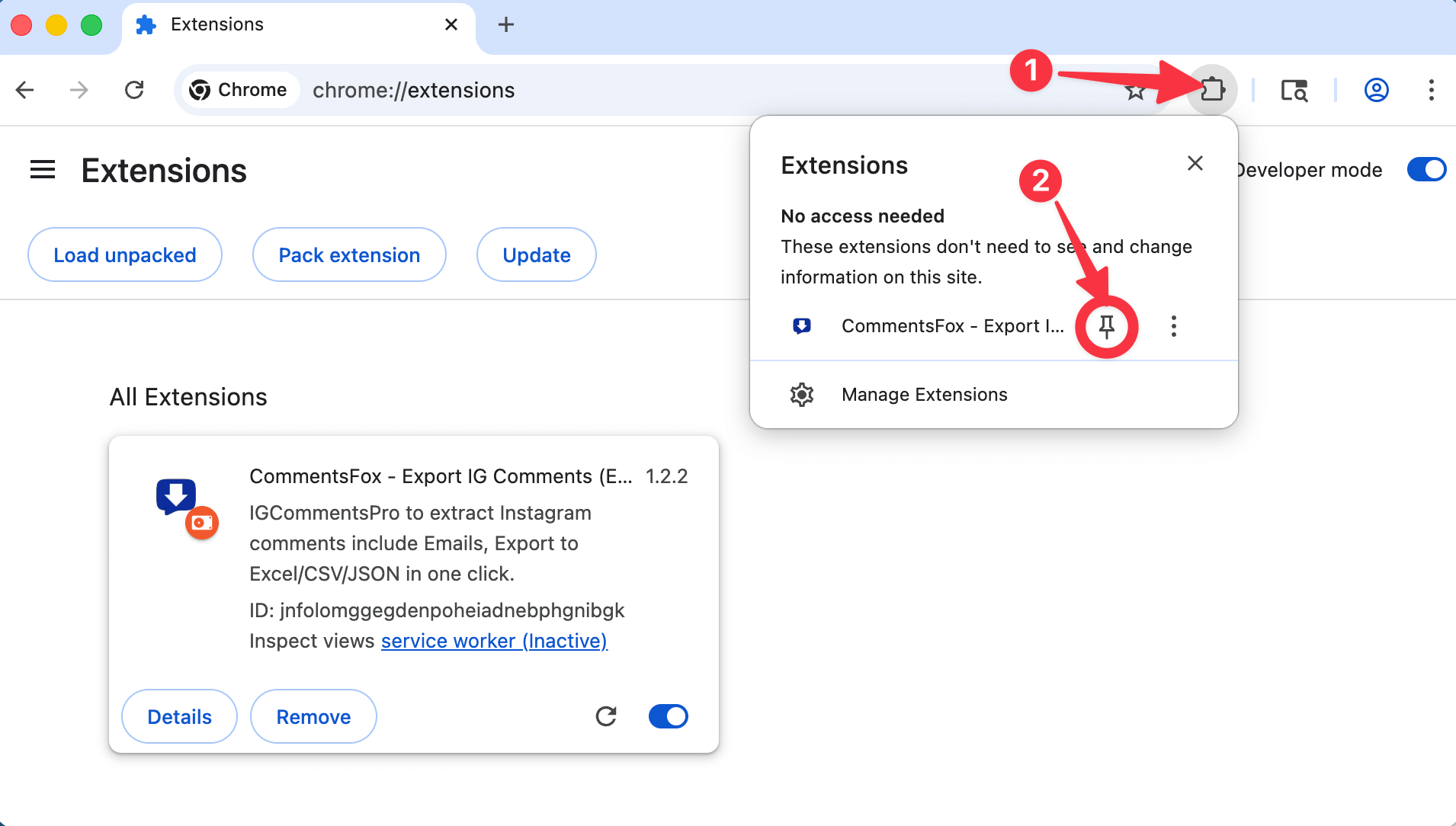
Task: Reload the current page
Action: coord(134,89)
